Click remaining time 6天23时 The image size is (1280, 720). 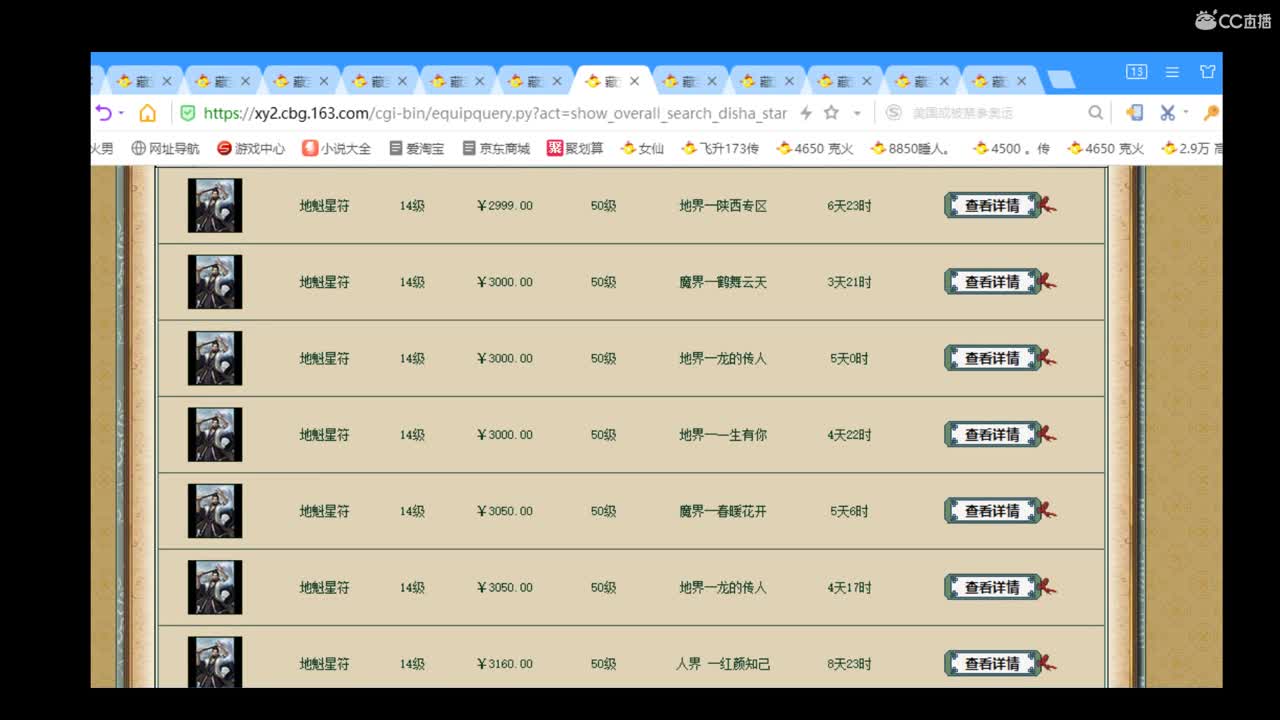coord(849,206)
